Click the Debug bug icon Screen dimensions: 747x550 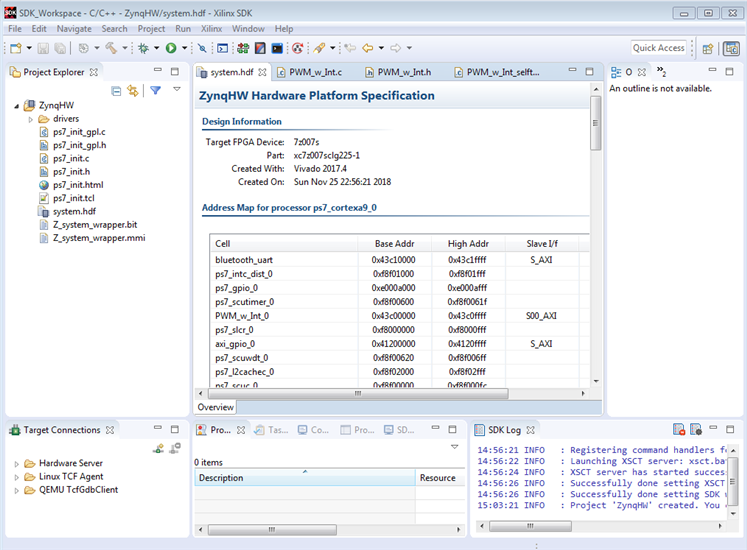pos(143,48)
